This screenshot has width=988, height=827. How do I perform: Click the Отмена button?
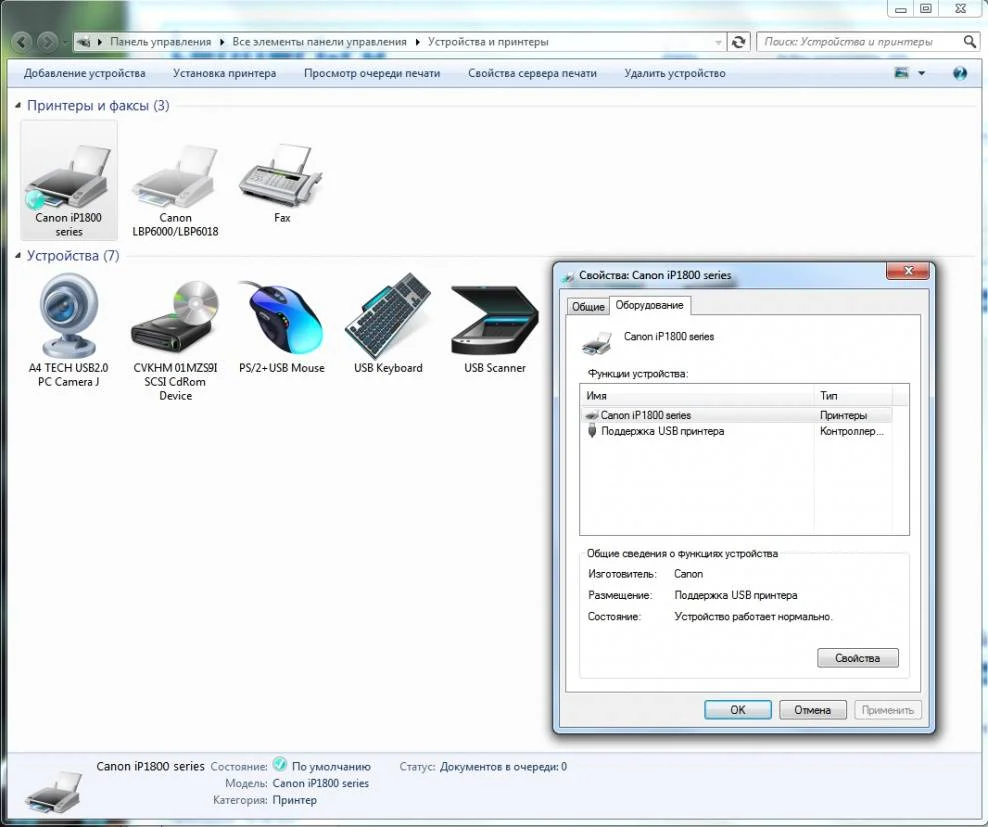tap(812, 710)
